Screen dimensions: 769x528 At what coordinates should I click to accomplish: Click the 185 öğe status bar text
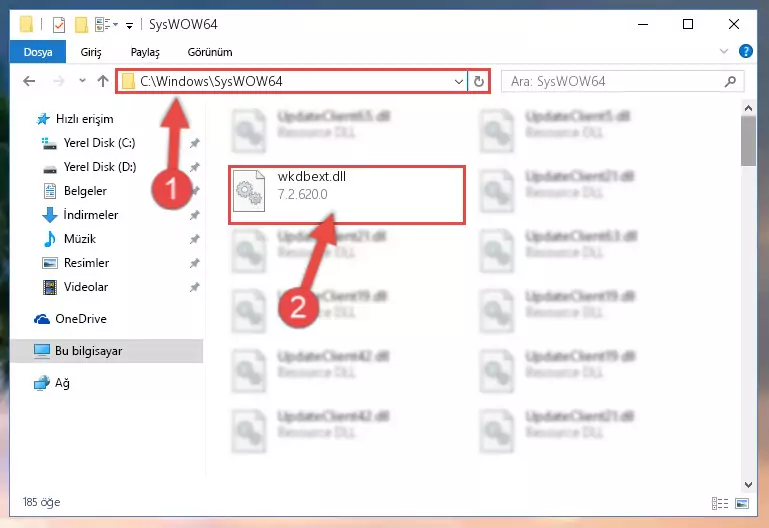(41, 502)
